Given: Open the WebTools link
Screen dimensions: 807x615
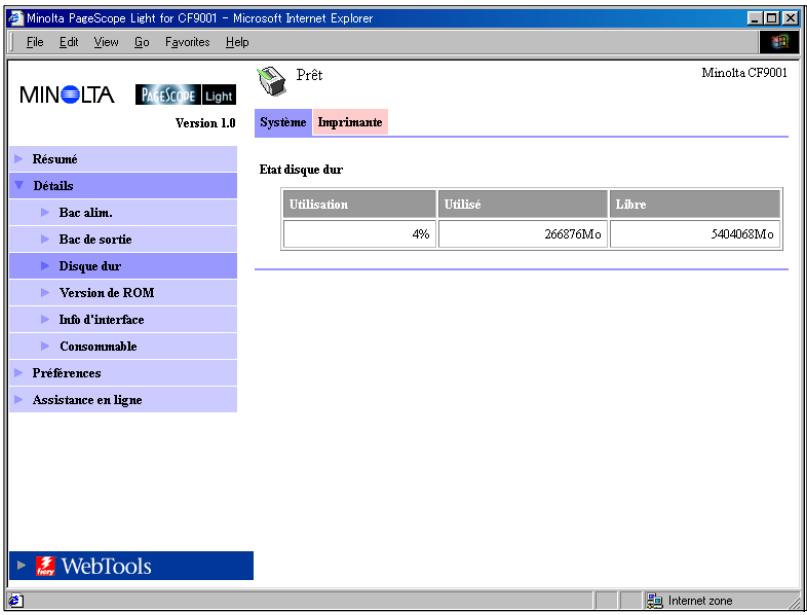Looking at the screenshot, I should pos(106,566).
